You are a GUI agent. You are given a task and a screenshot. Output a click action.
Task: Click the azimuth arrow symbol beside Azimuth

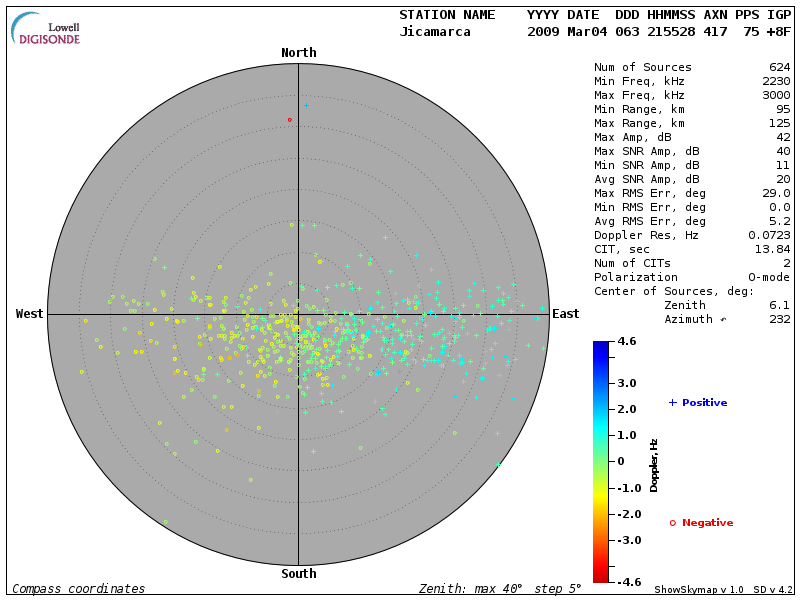point(724,320)
